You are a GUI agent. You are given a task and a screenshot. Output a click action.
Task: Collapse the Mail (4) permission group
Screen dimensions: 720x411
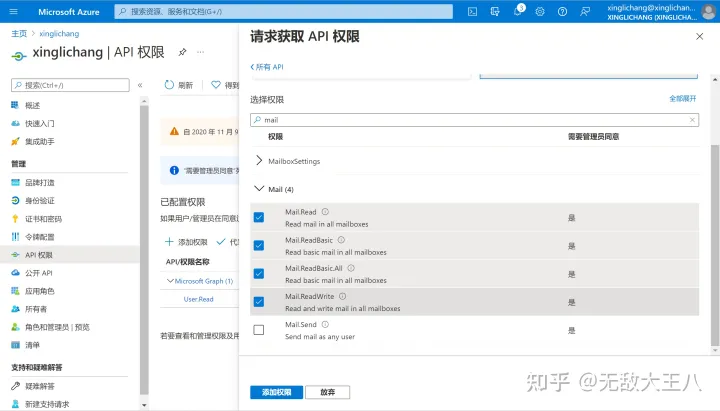[261, 189]
